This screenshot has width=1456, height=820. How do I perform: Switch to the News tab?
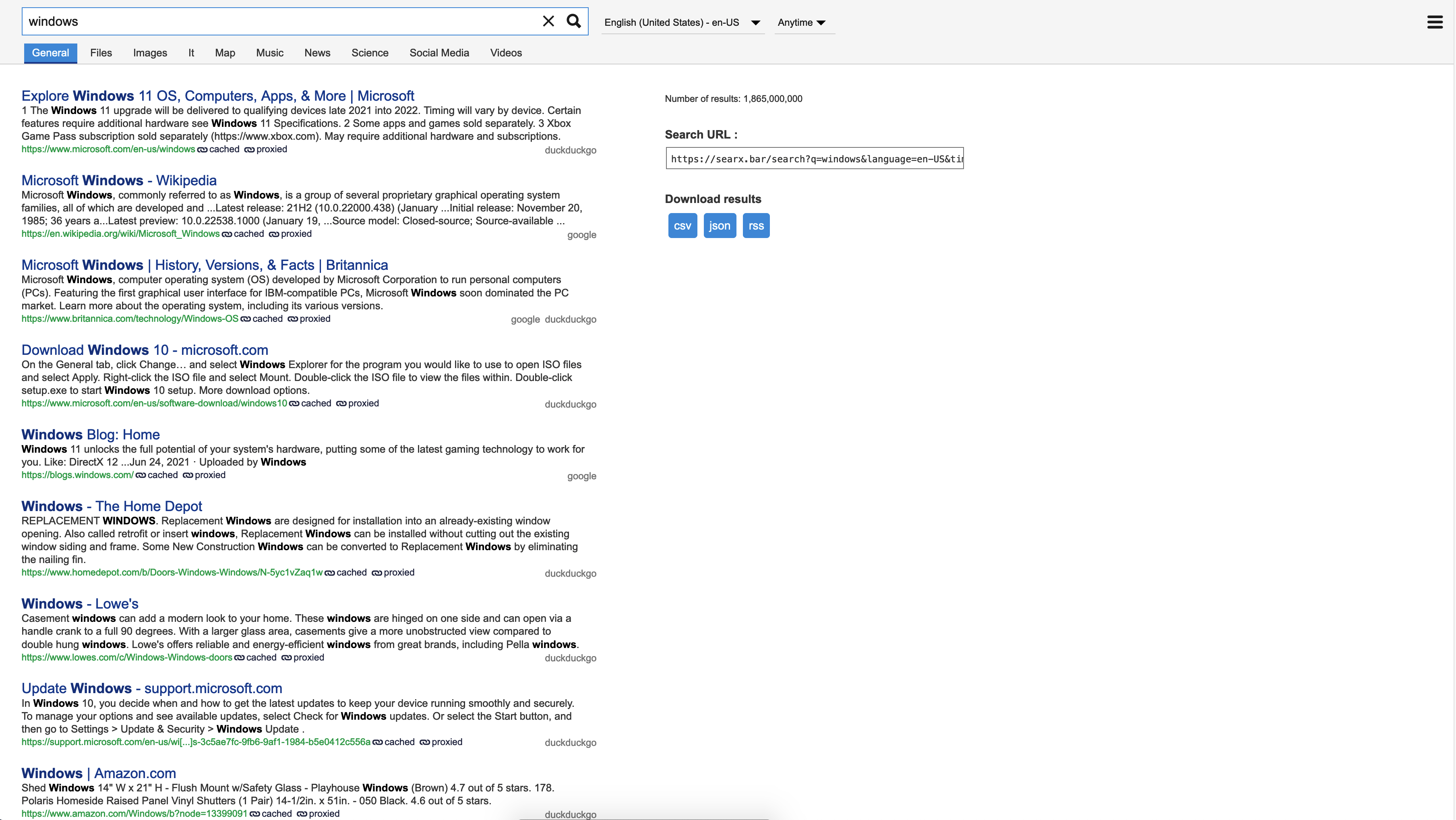coord(317,53)
